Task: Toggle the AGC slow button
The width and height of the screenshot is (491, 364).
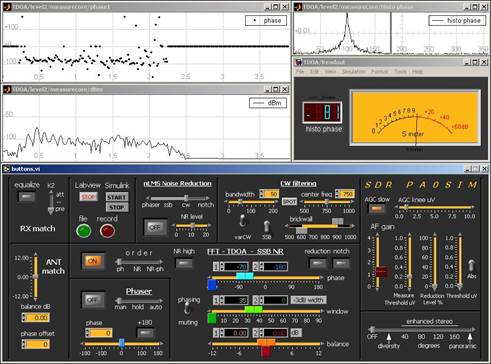Action: point(376,209)
